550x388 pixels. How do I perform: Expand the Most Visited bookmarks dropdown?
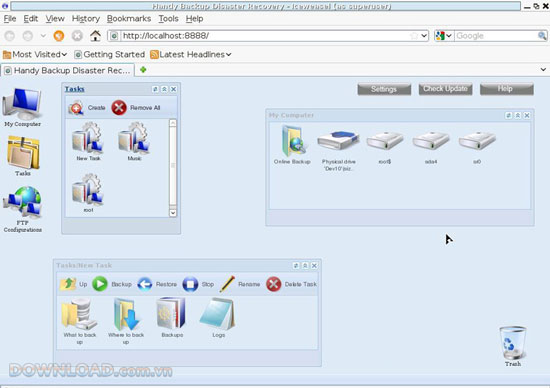click(x=64, y=54)
